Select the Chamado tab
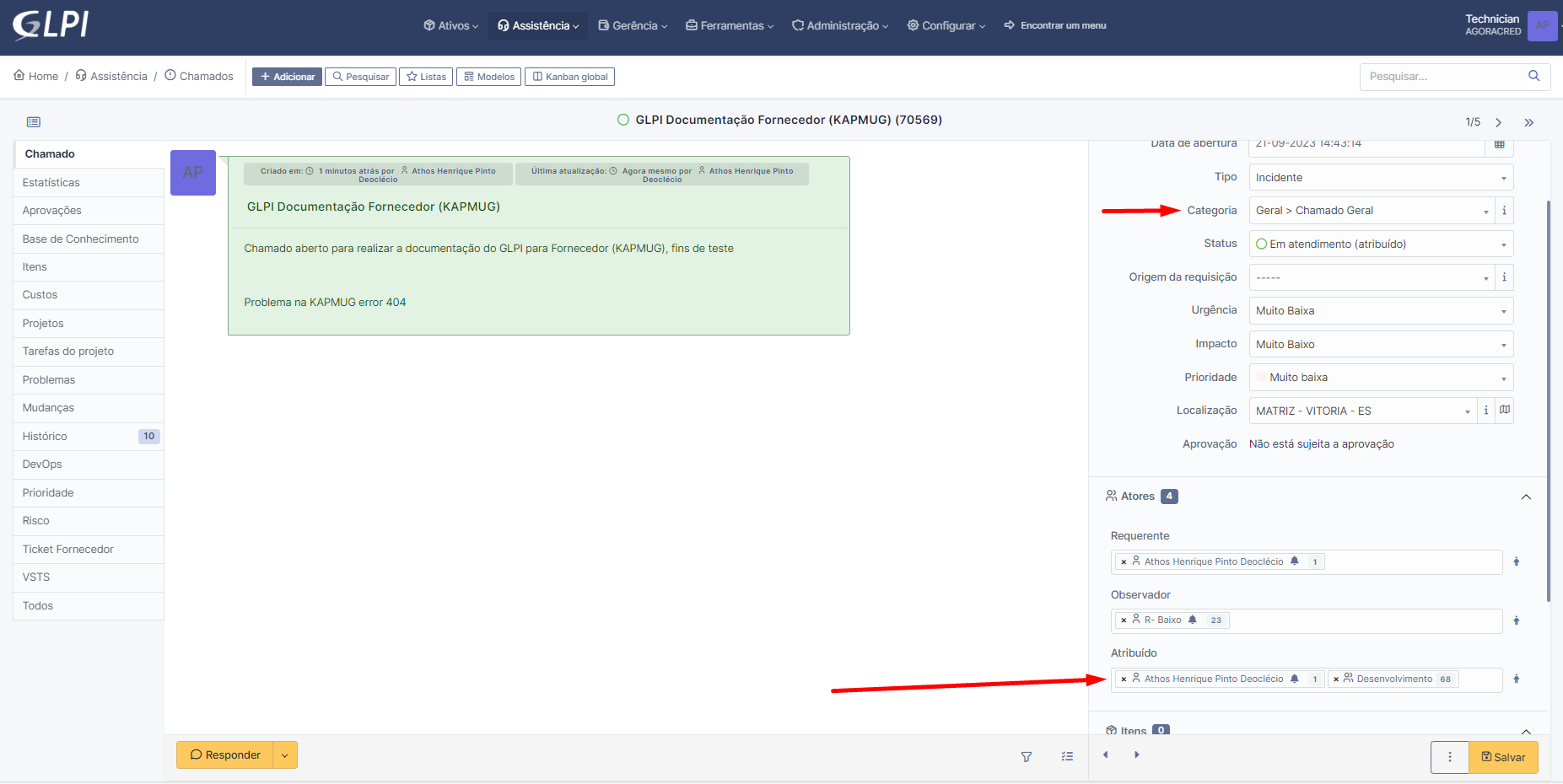 tap(89, 153)
